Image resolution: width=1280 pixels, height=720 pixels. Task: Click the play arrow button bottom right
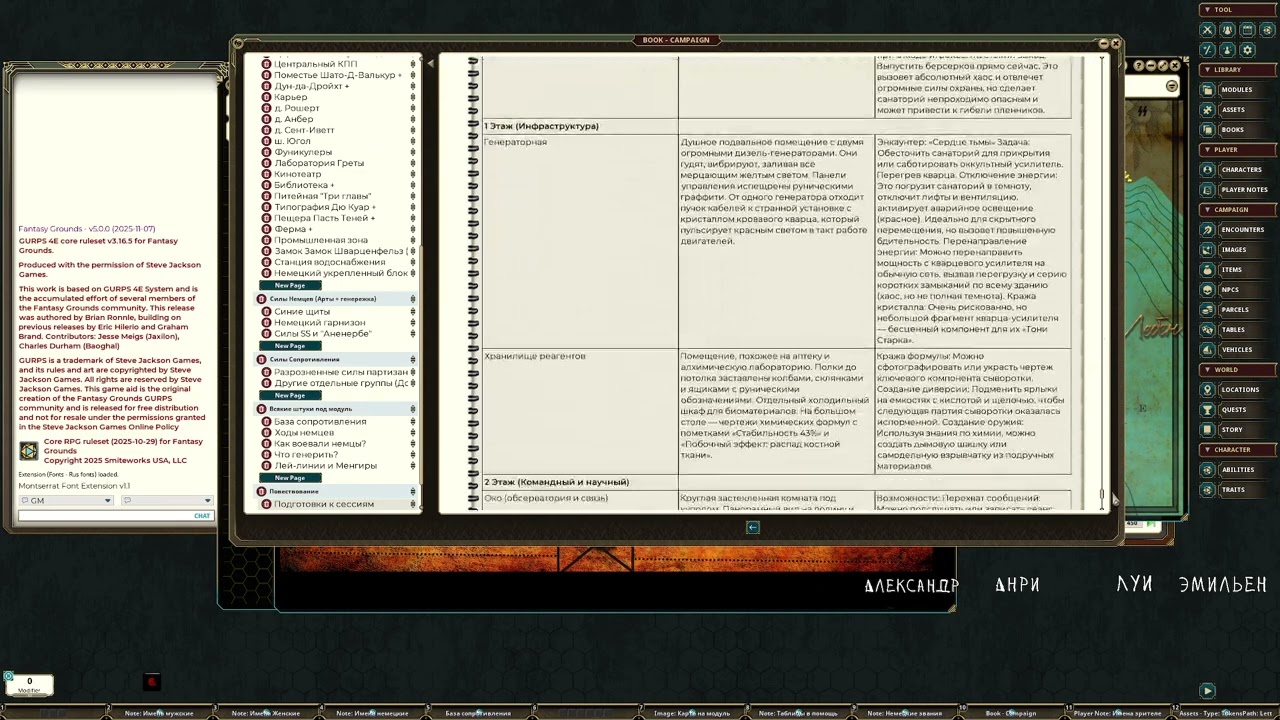[1207, 691]
